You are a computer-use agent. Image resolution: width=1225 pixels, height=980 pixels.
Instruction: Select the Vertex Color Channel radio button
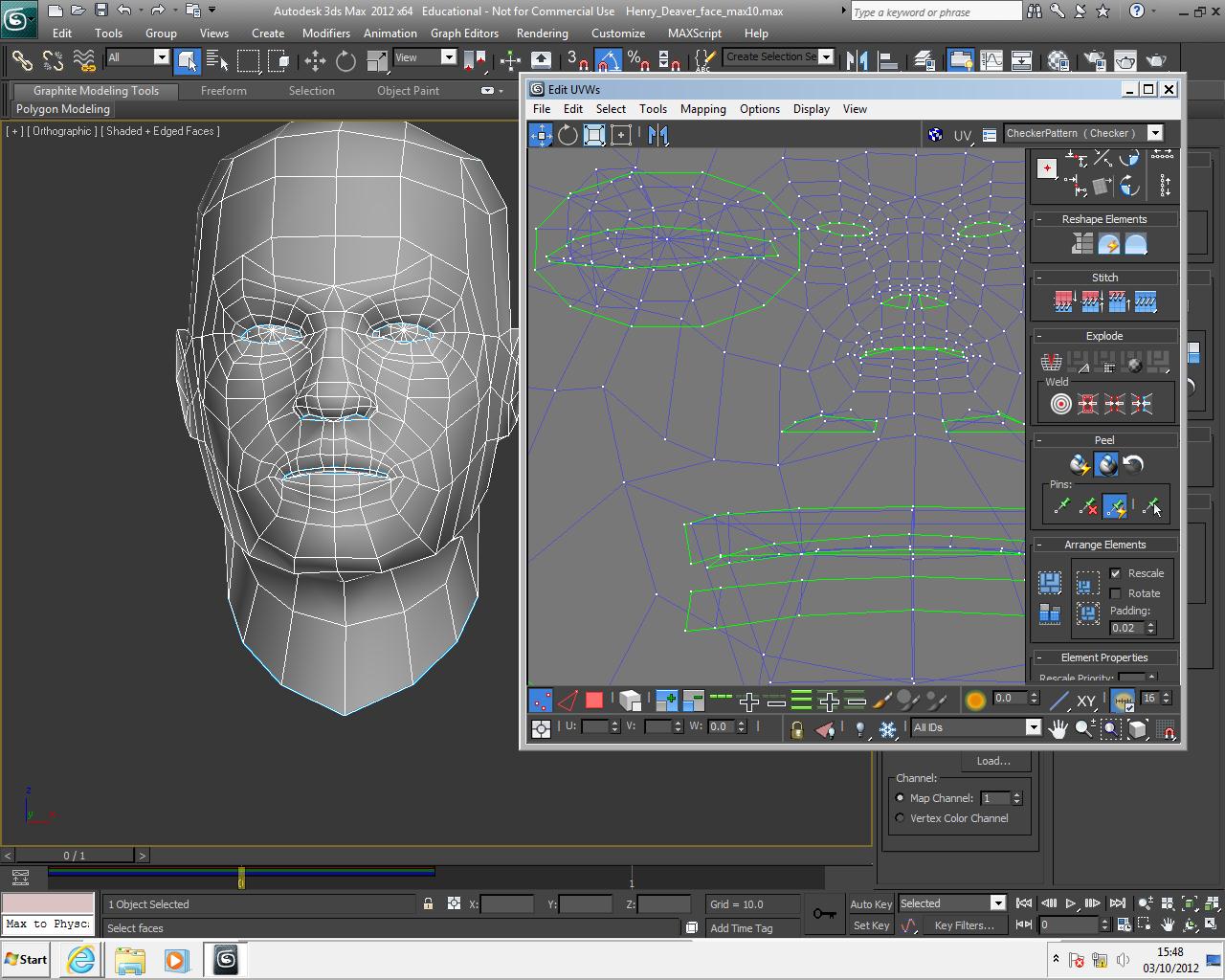tap(900, 818)
